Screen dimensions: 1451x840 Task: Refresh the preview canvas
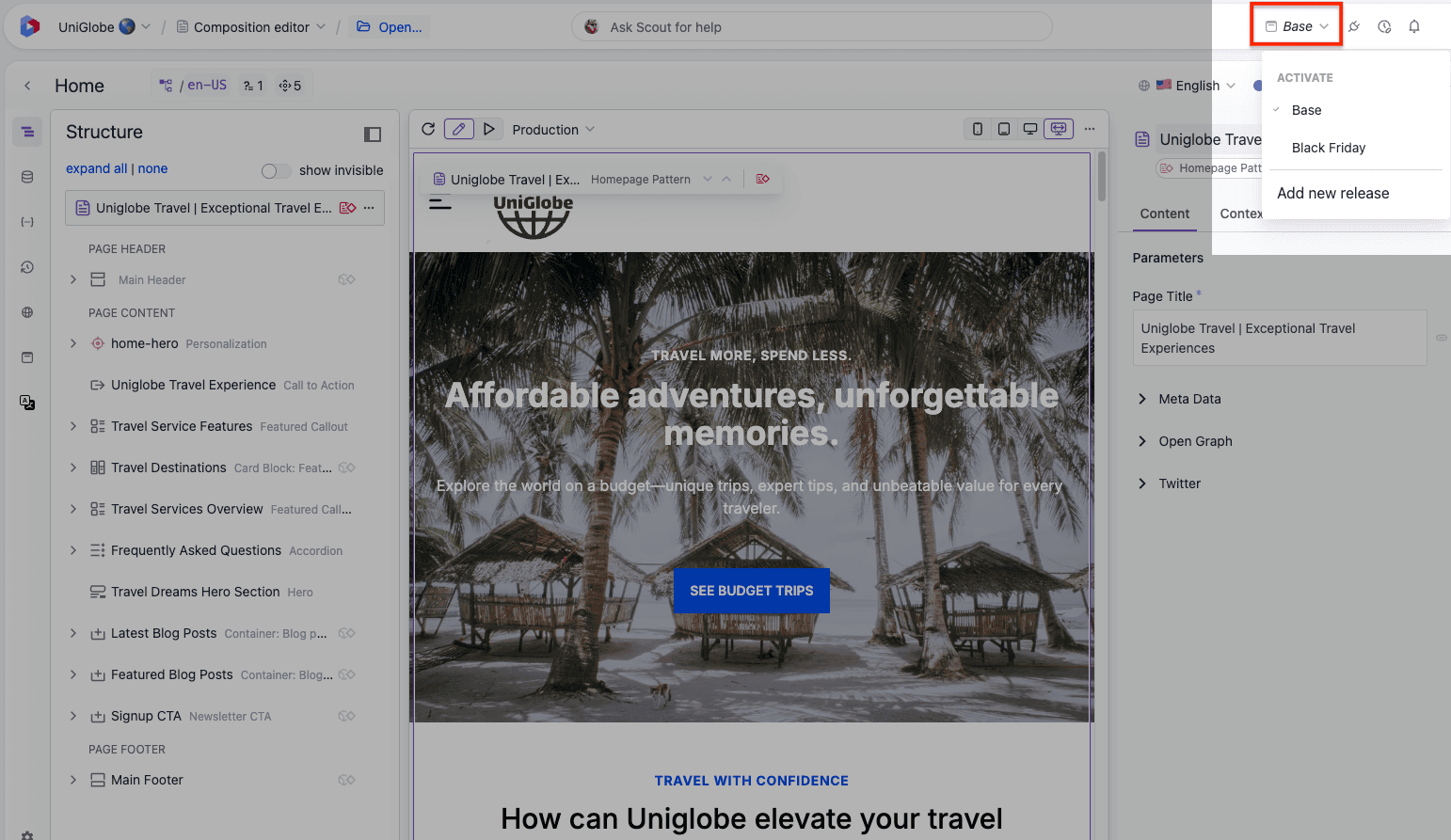[428, 129]
